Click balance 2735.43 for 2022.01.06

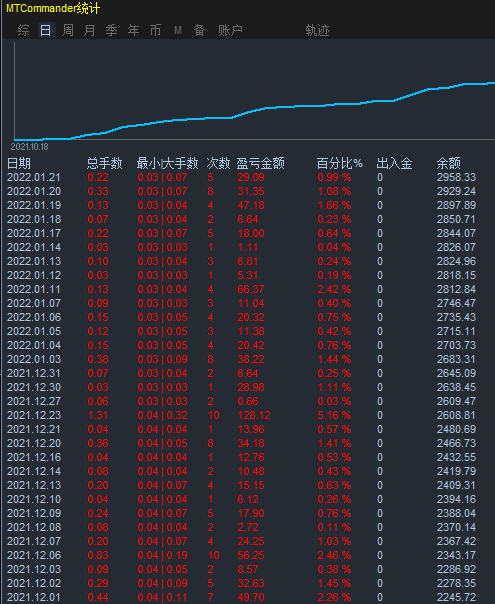point(456,317)
